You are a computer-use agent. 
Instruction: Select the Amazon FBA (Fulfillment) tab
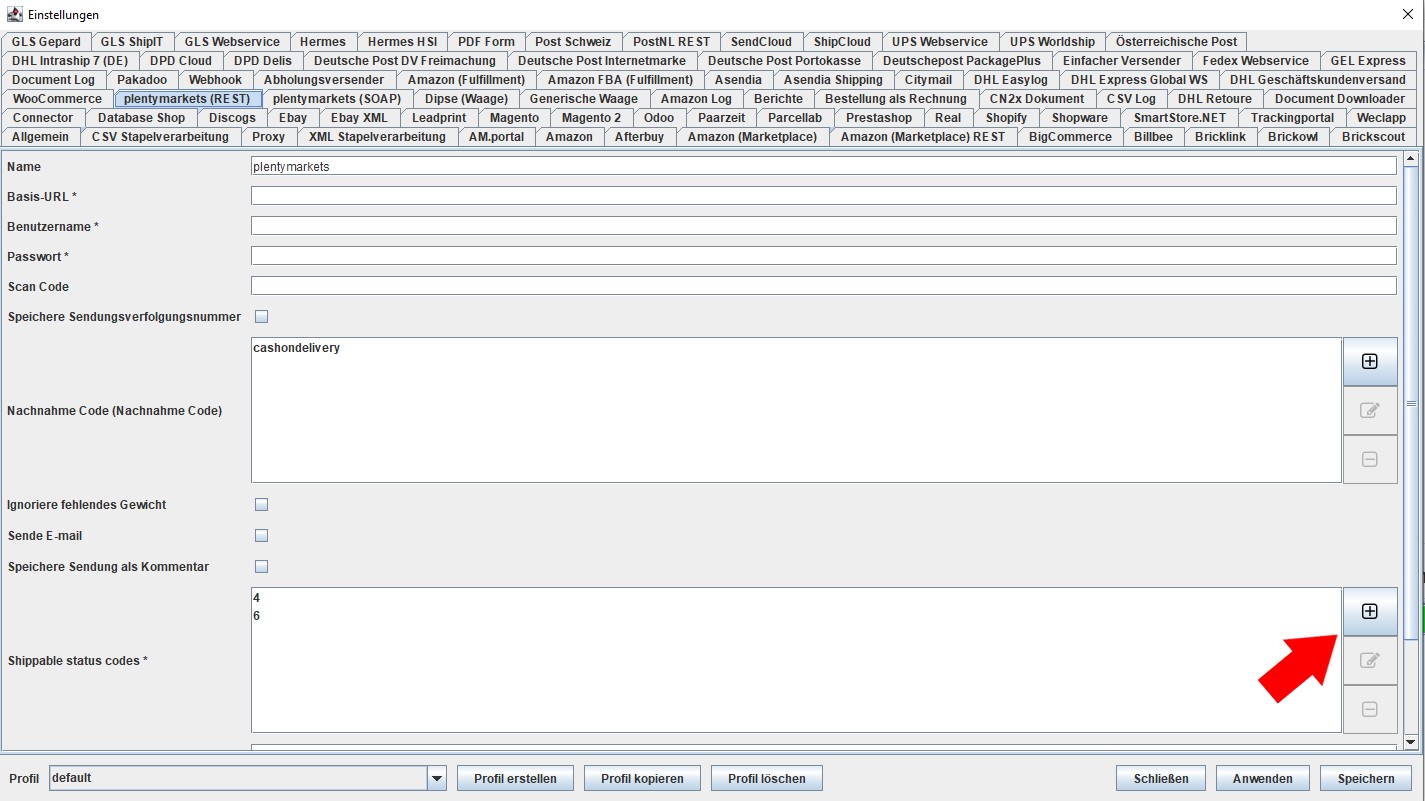[620, 80]
